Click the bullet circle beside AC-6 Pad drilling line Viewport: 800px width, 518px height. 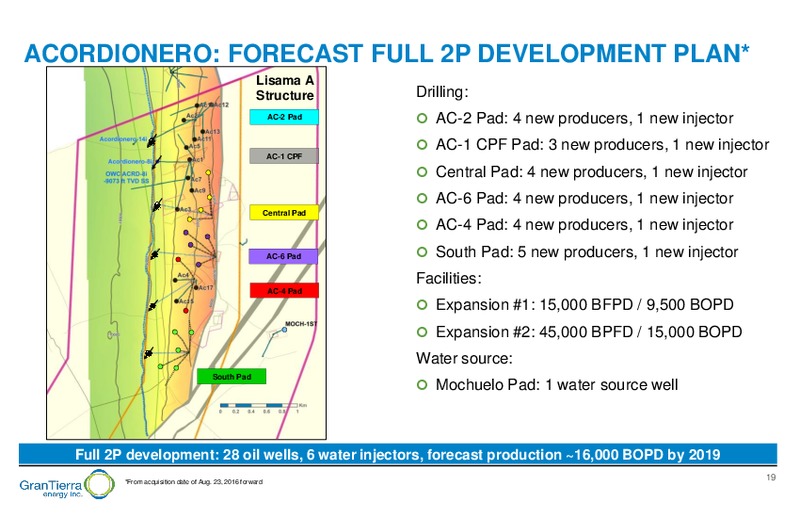tap(422, 198)
